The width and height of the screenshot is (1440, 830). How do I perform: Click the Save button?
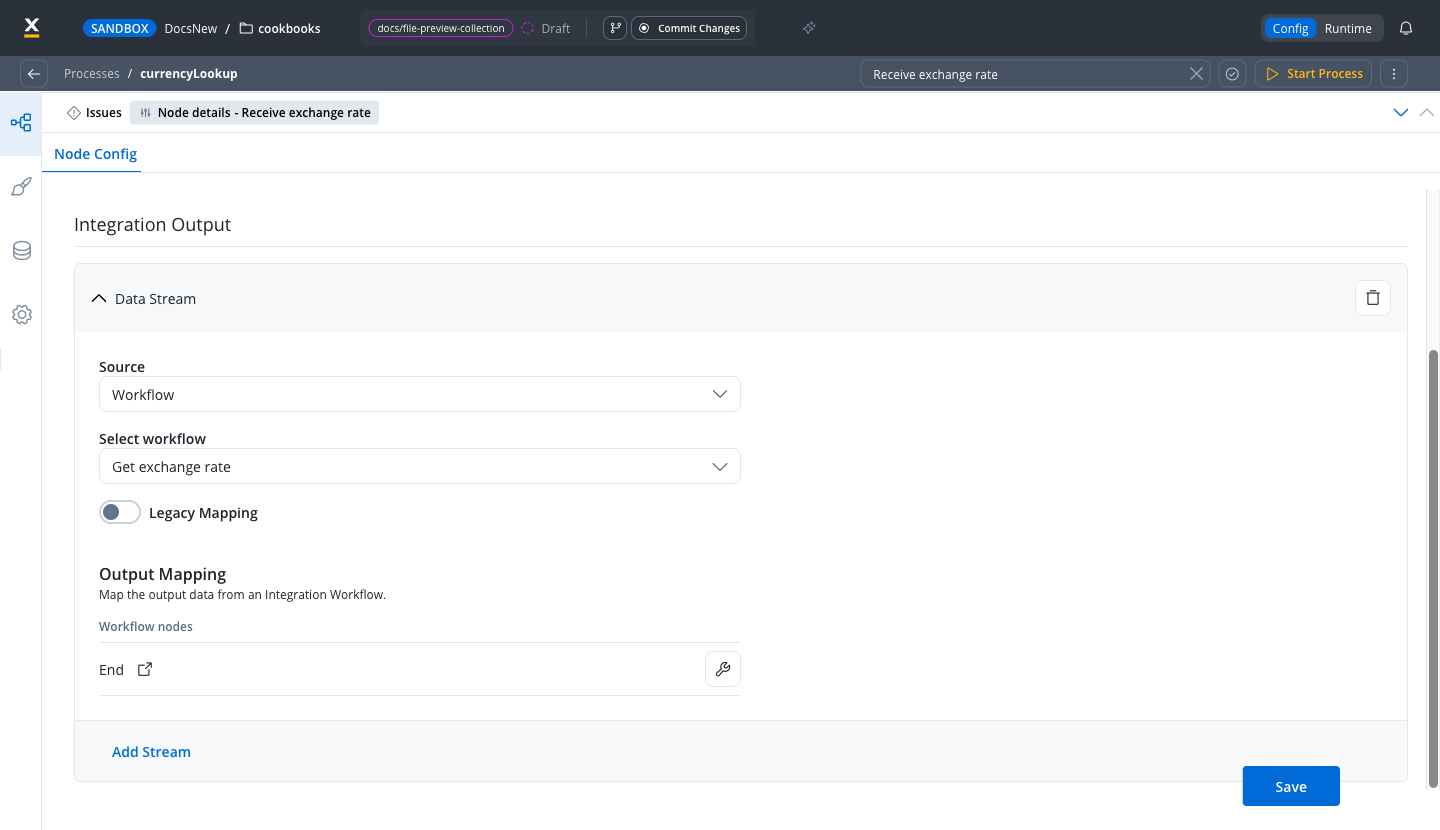coord(1291,786)
